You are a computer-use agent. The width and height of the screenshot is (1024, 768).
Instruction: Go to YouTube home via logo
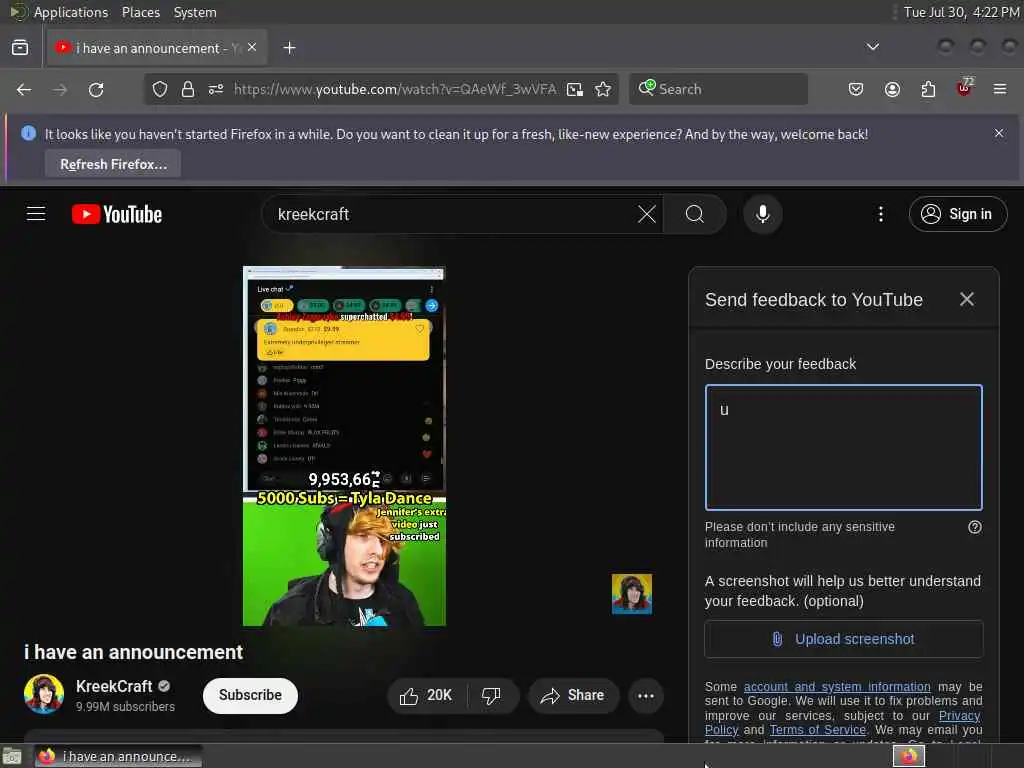(x=117, y=214)
